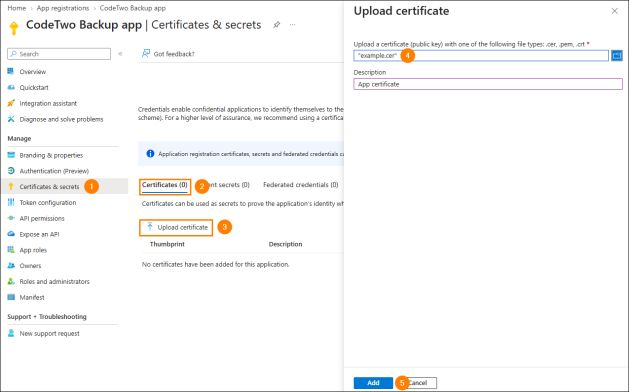The image size is (629, 392).
Task: Open the Quickstart page
Action: 34,87
